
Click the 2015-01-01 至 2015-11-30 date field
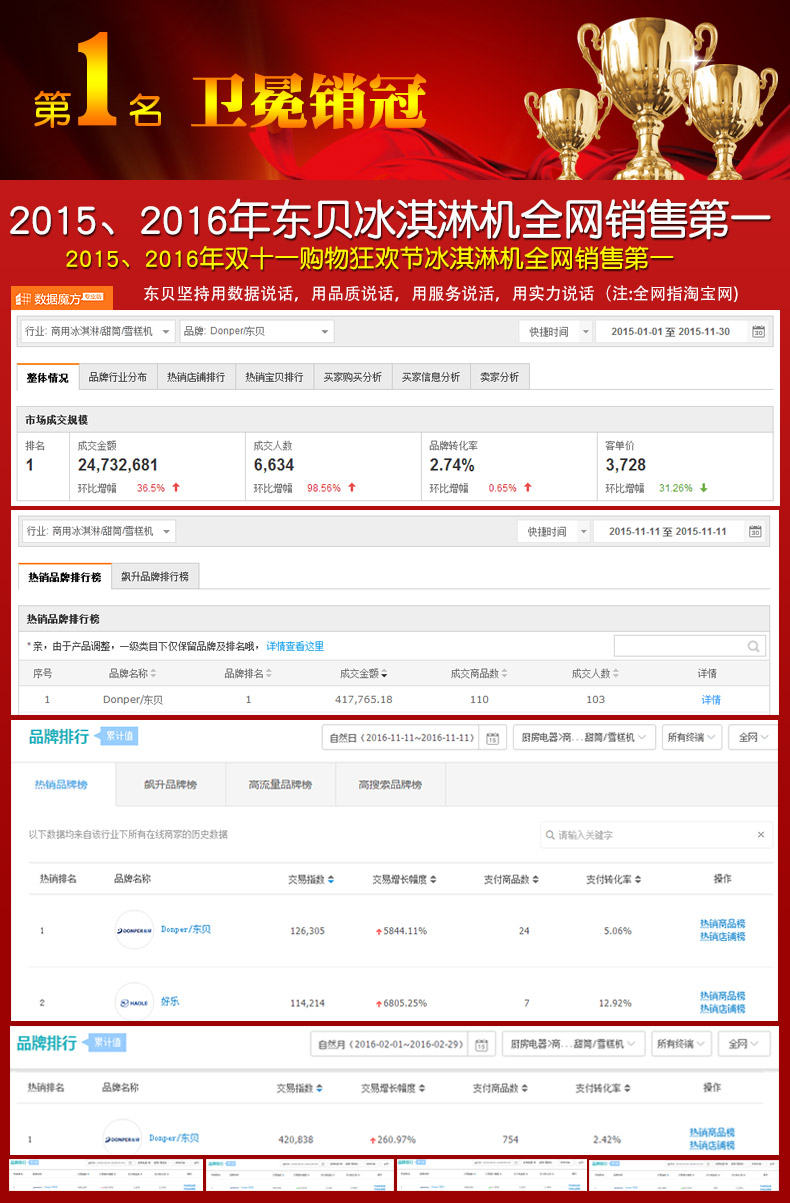[670, 332]
